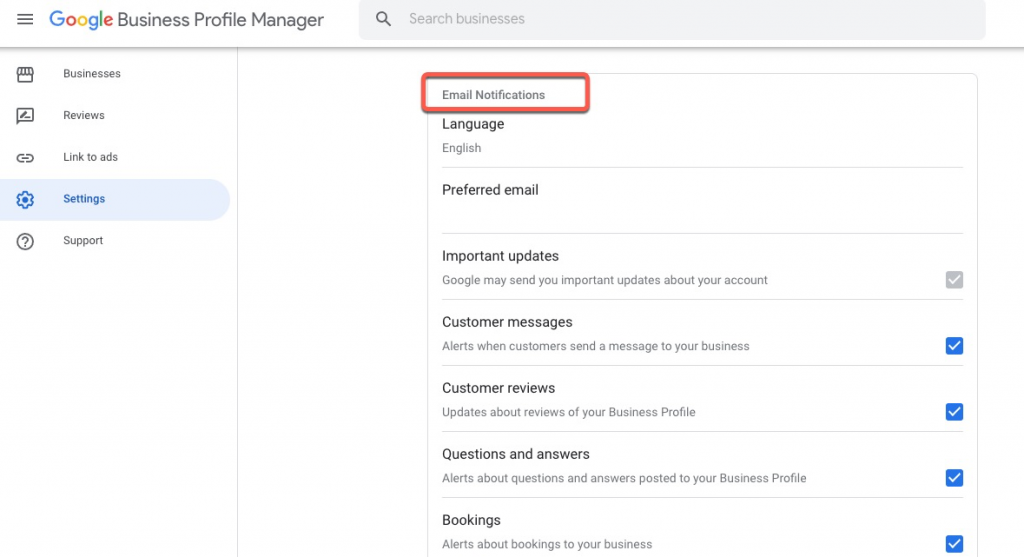Image resolution: width=1024 pixels, height=557 pixels.
Task: Click the Questions and answers label
Action: (515, 454)
